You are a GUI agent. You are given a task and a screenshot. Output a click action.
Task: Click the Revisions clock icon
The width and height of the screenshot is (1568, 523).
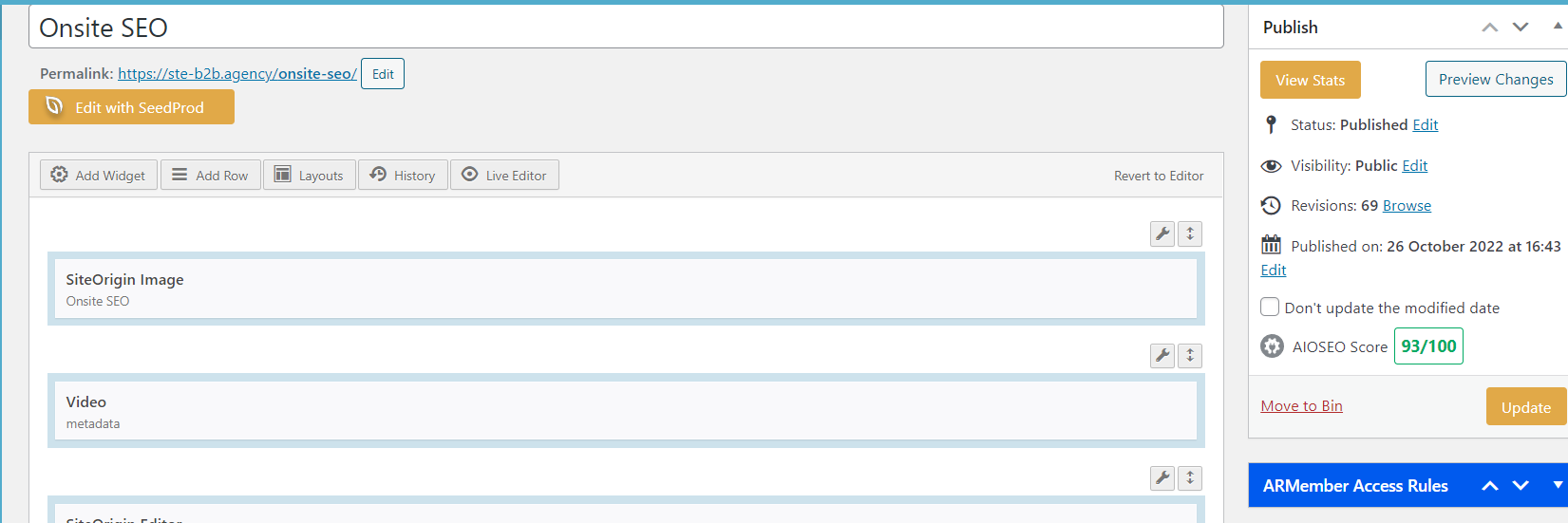1271,205
